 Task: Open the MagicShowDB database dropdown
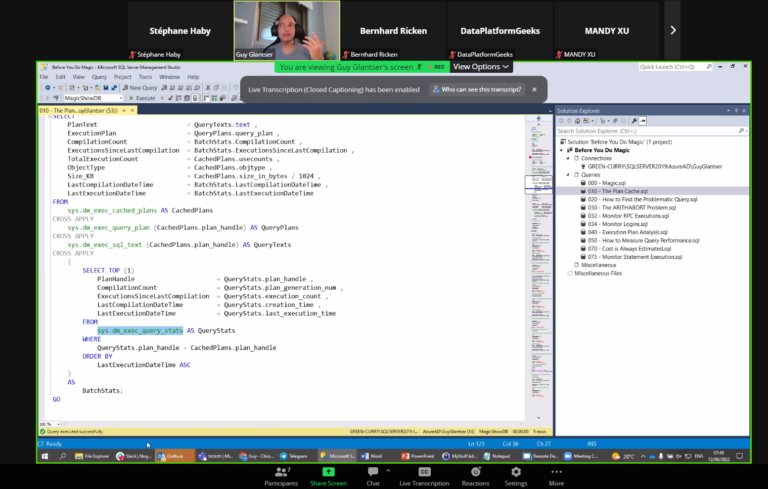[x=122, y=98]
